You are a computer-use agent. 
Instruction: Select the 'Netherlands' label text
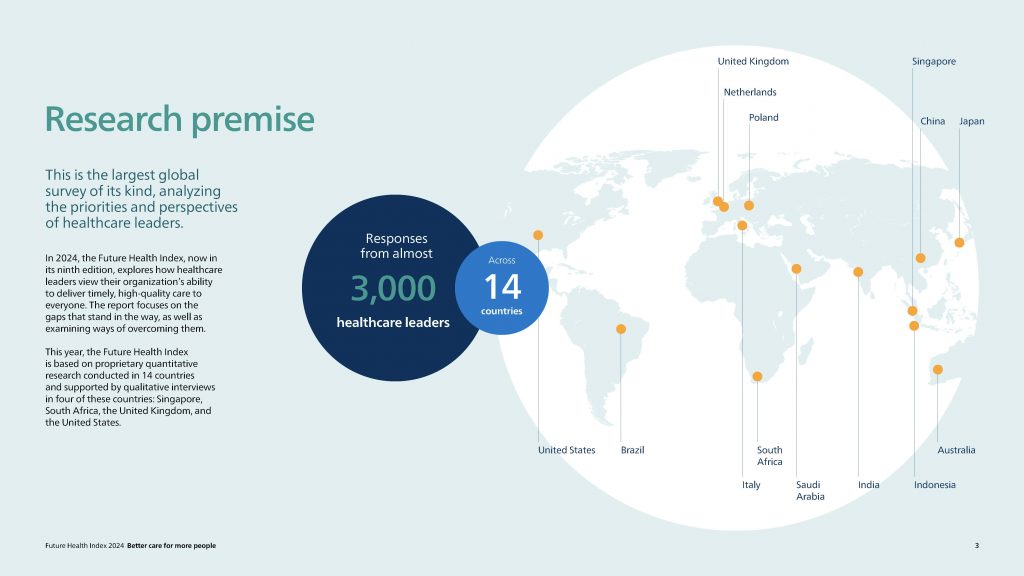(x=750, y=93)
